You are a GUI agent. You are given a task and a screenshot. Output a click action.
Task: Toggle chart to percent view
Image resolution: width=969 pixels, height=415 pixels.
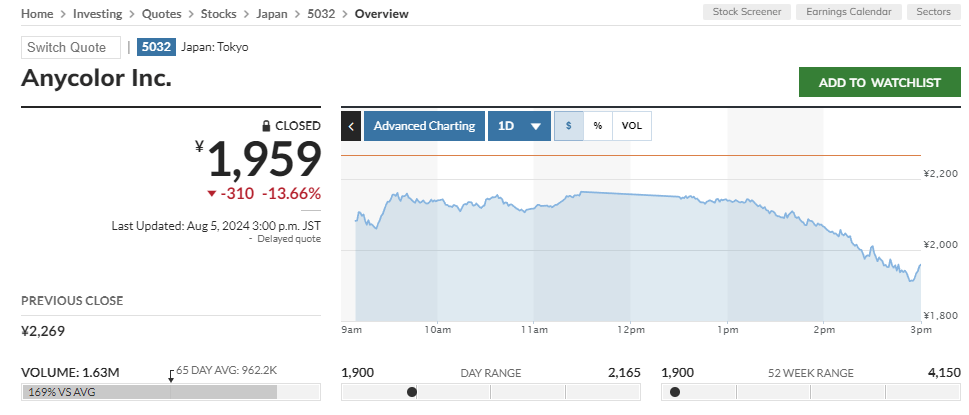coord(598,126)
